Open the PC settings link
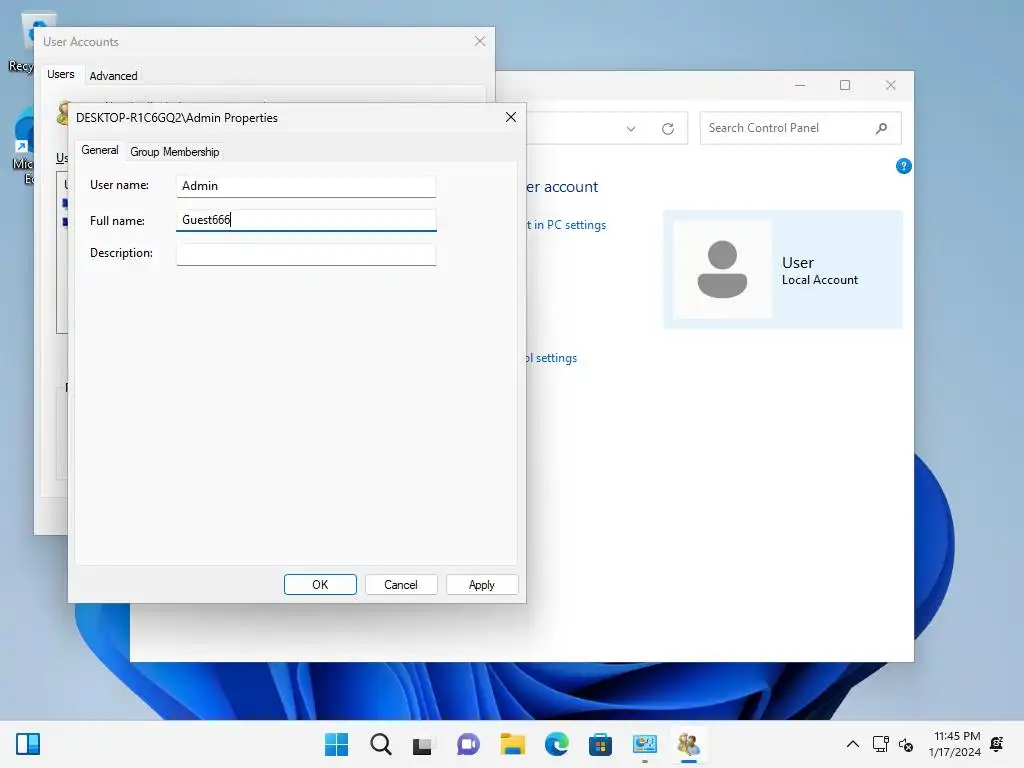The height and width of the screenshot is (768, 1024). tap(566, 225)
